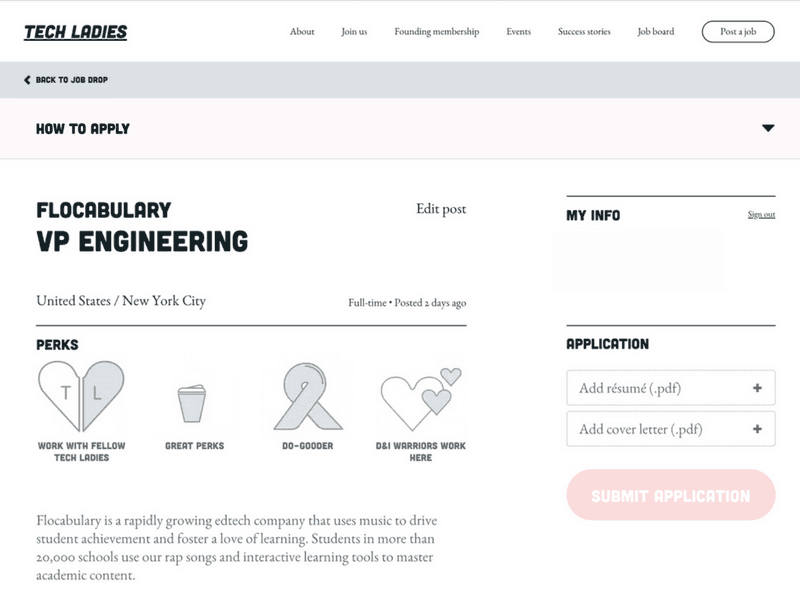Expand the How to Apply section header
The width and height of the screenshot is (800, 600).
(400, 128)
